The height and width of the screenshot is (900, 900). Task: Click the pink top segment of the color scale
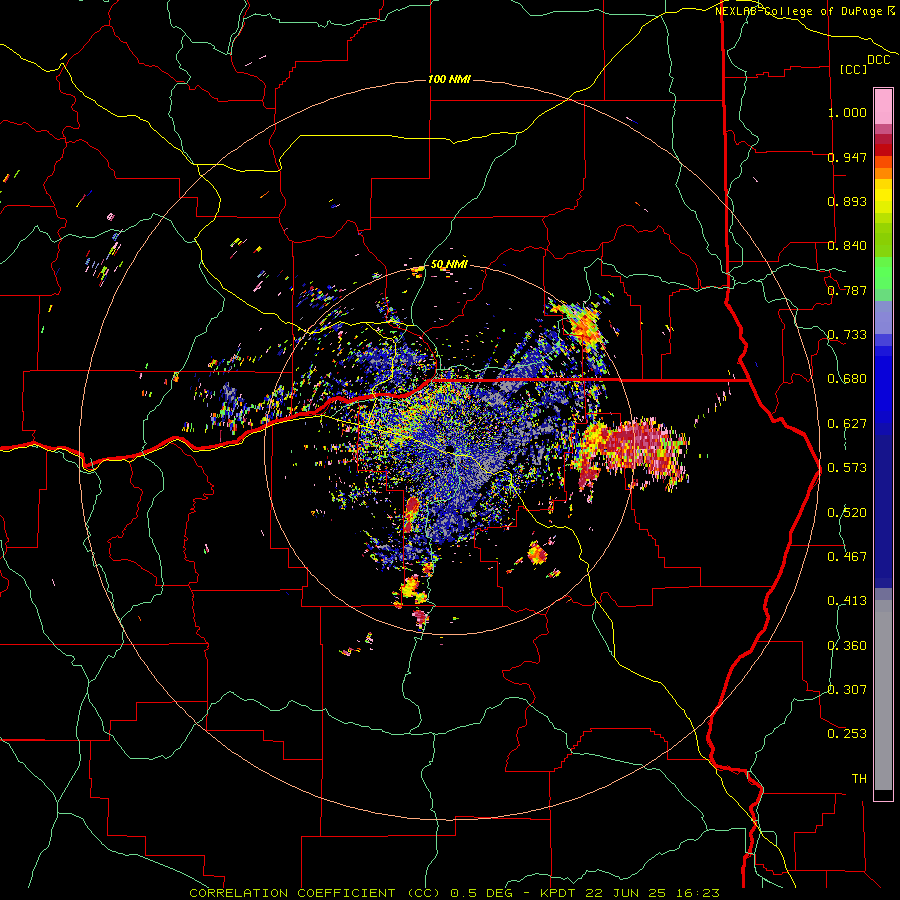point(883,106)
